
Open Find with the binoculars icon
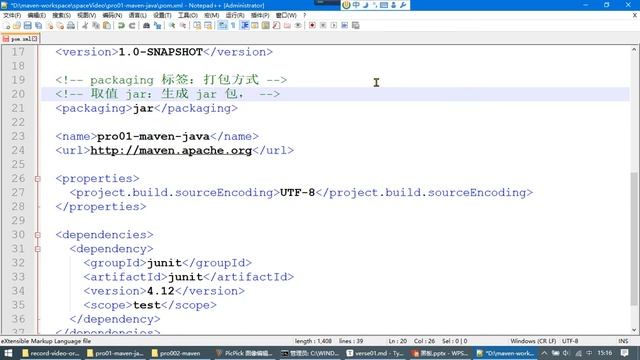point(147,25)
